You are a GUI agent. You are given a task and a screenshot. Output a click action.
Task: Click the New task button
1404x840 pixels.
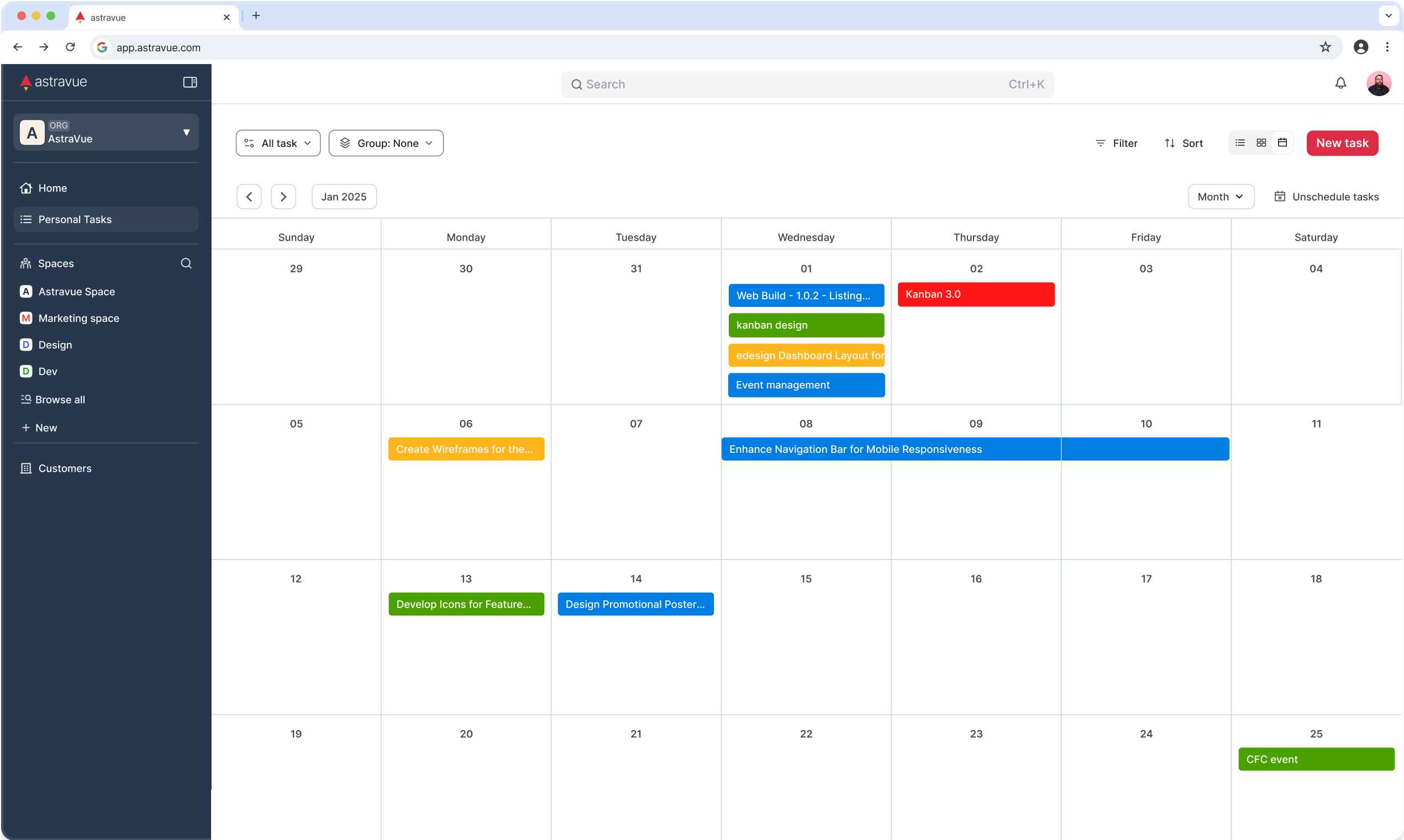pos(1342,143)
